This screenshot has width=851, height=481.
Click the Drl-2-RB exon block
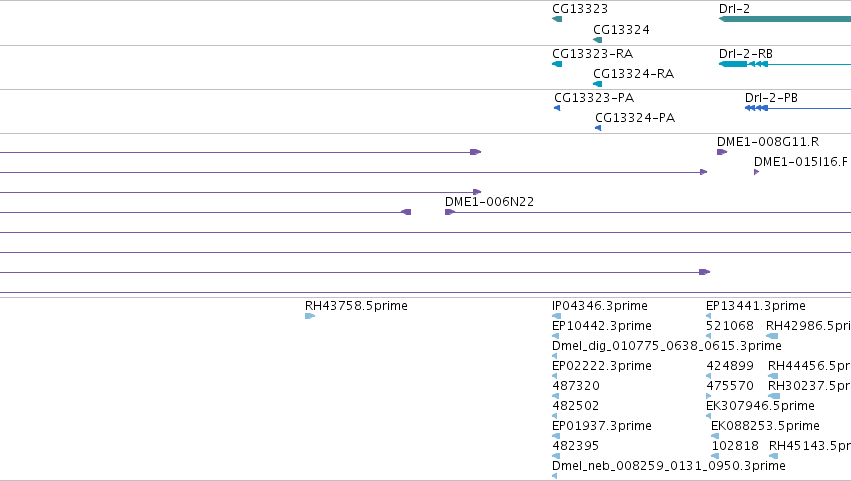pos(733,64)
